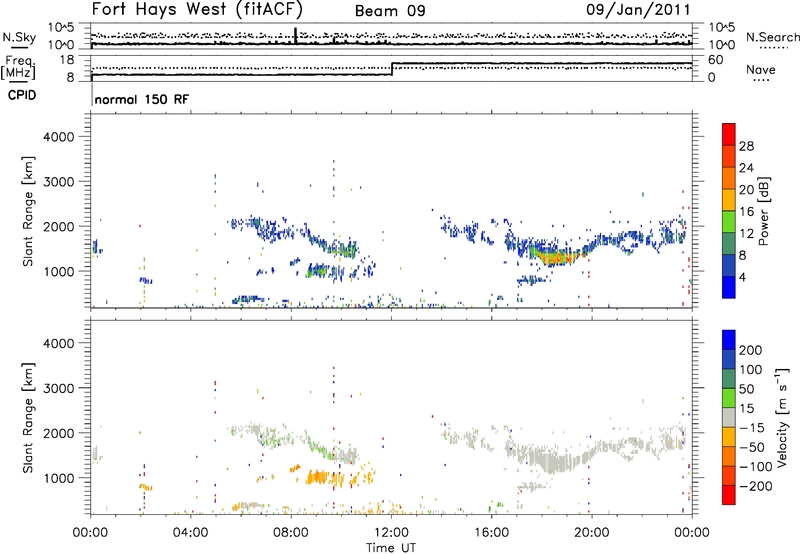Image resolution: width=800 pixels, height=554 pixels.
Task: Click the '04:00' time tick label
Action: 190,533
